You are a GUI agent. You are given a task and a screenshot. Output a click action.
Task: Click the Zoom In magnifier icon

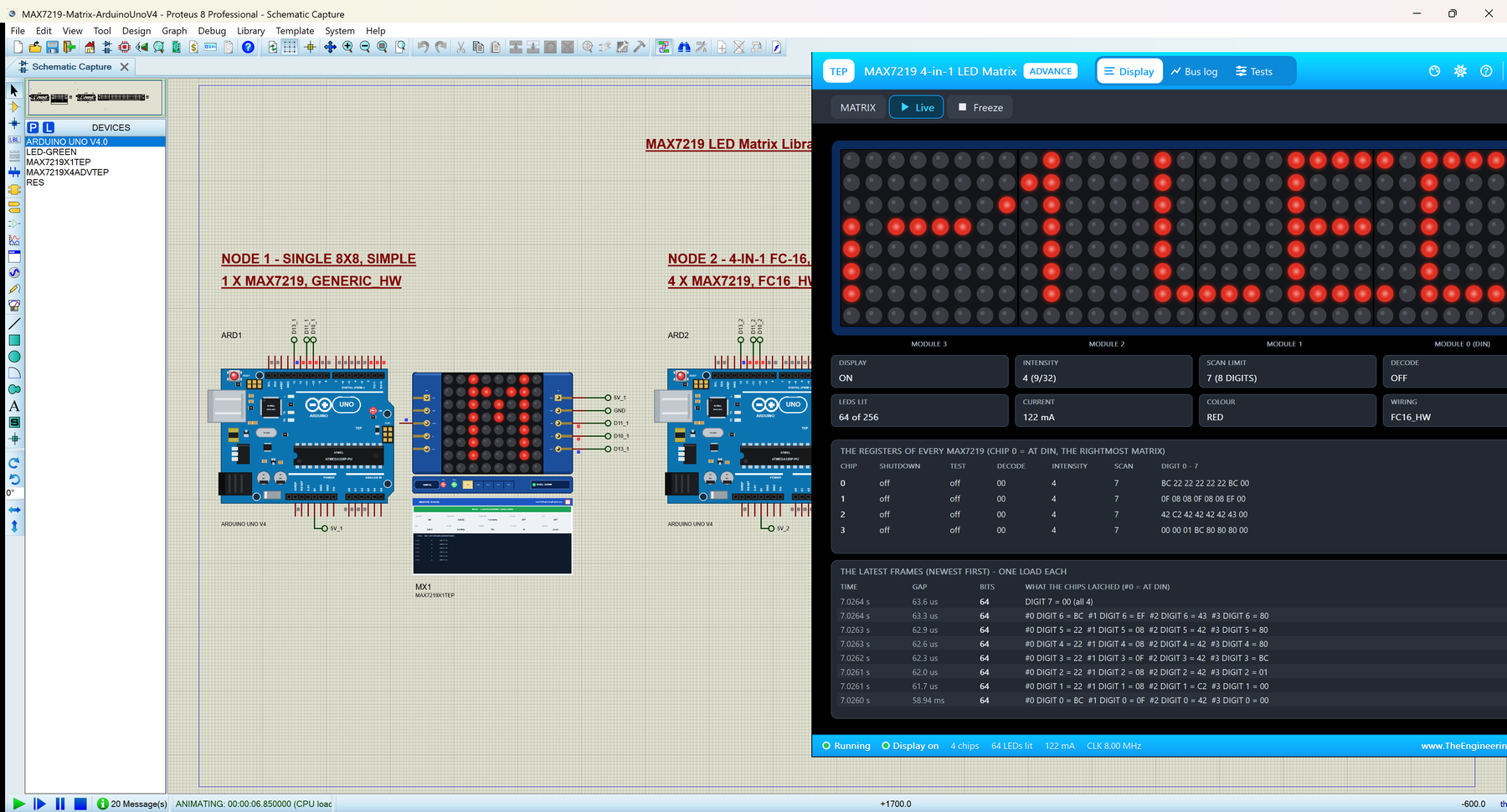coord(347,48)
